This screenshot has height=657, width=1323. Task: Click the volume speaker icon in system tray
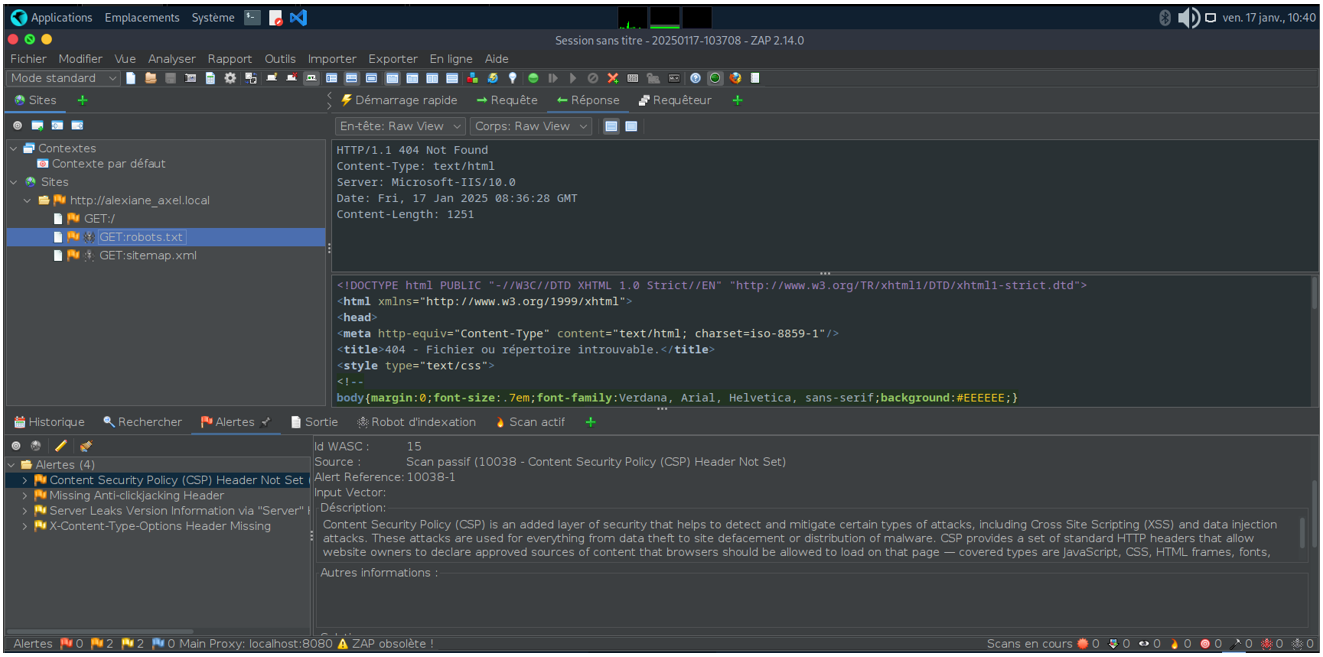click(1188, 17)
